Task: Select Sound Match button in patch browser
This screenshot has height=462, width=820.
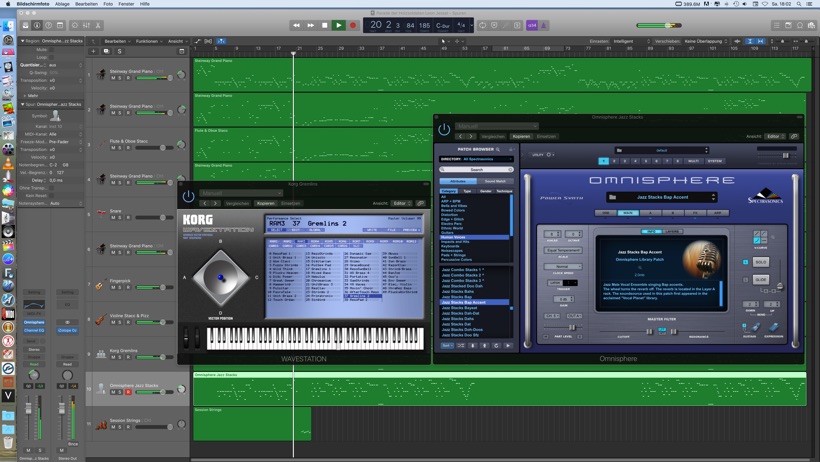Action: click(495, 181)
